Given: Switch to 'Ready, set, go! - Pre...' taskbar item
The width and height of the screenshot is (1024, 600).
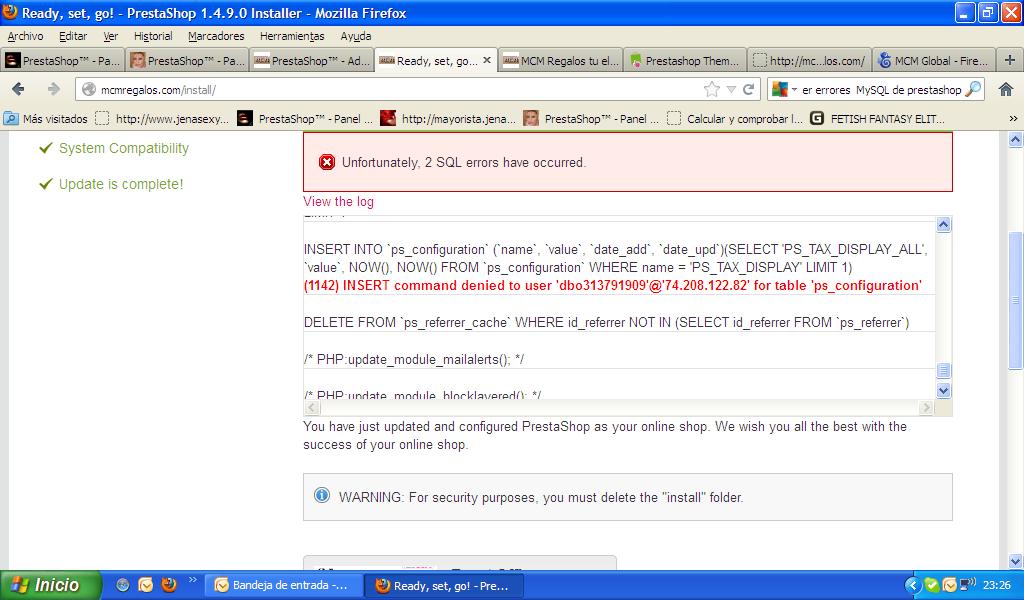Looking at the screenshot, I should 444,585.
